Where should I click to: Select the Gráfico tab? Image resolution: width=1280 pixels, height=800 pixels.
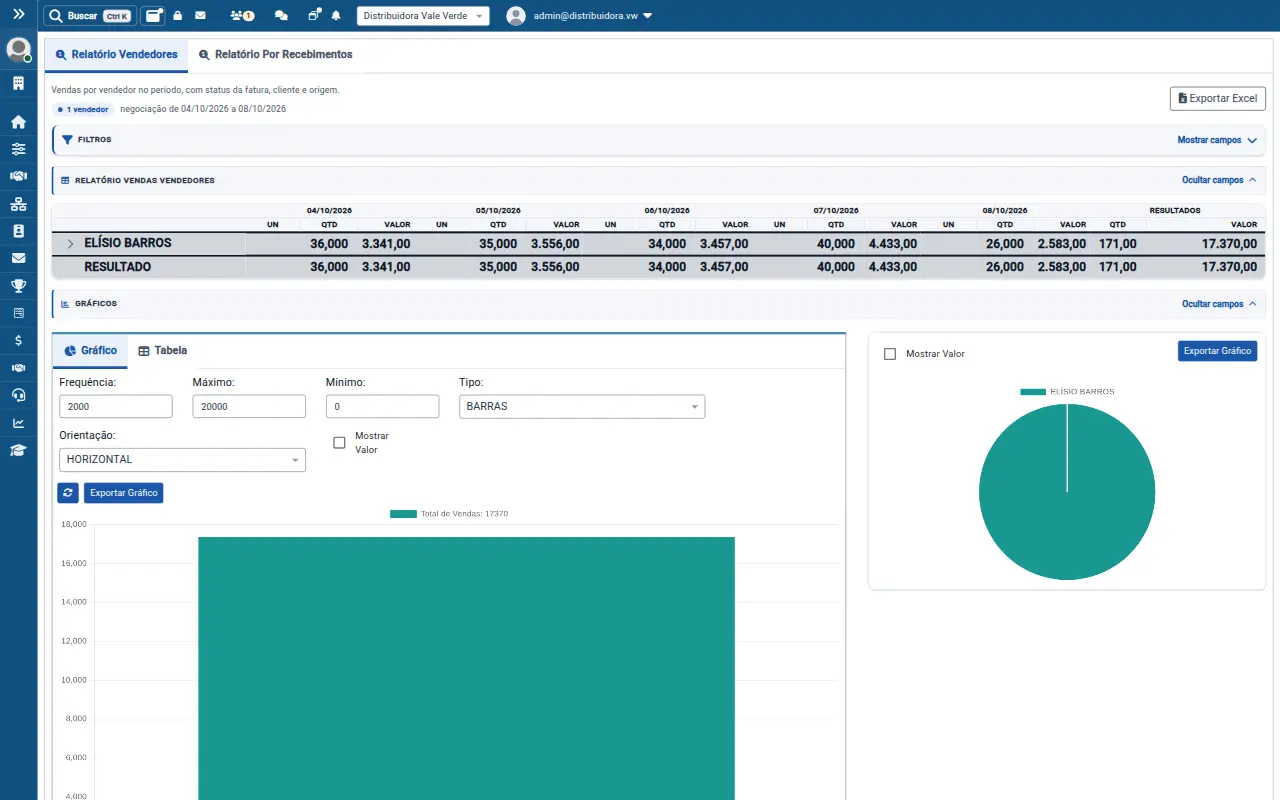coord(91,351)
